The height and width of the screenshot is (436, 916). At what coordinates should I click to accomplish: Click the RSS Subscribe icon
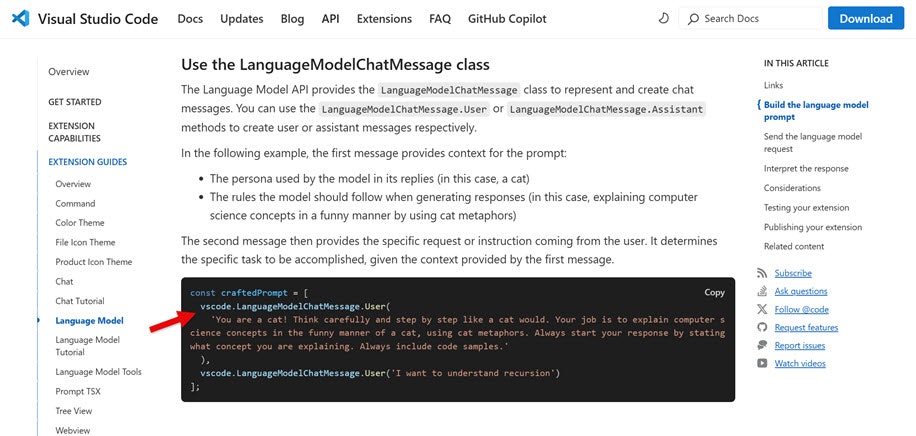762,273
